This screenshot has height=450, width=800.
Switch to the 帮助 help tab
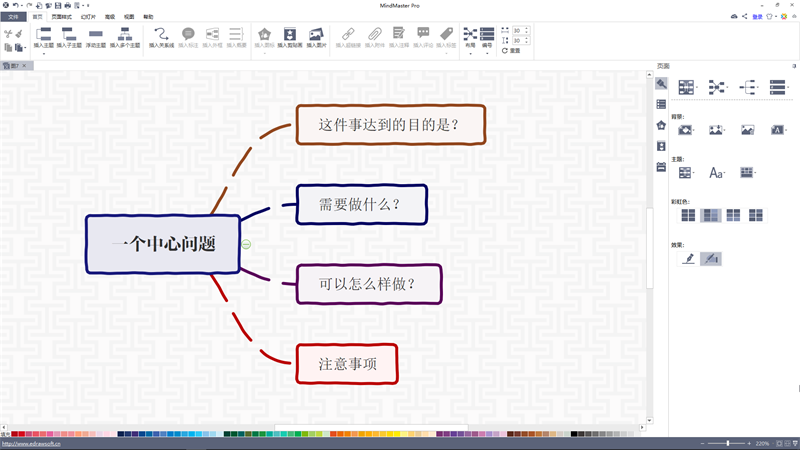(x=148, y=17)
